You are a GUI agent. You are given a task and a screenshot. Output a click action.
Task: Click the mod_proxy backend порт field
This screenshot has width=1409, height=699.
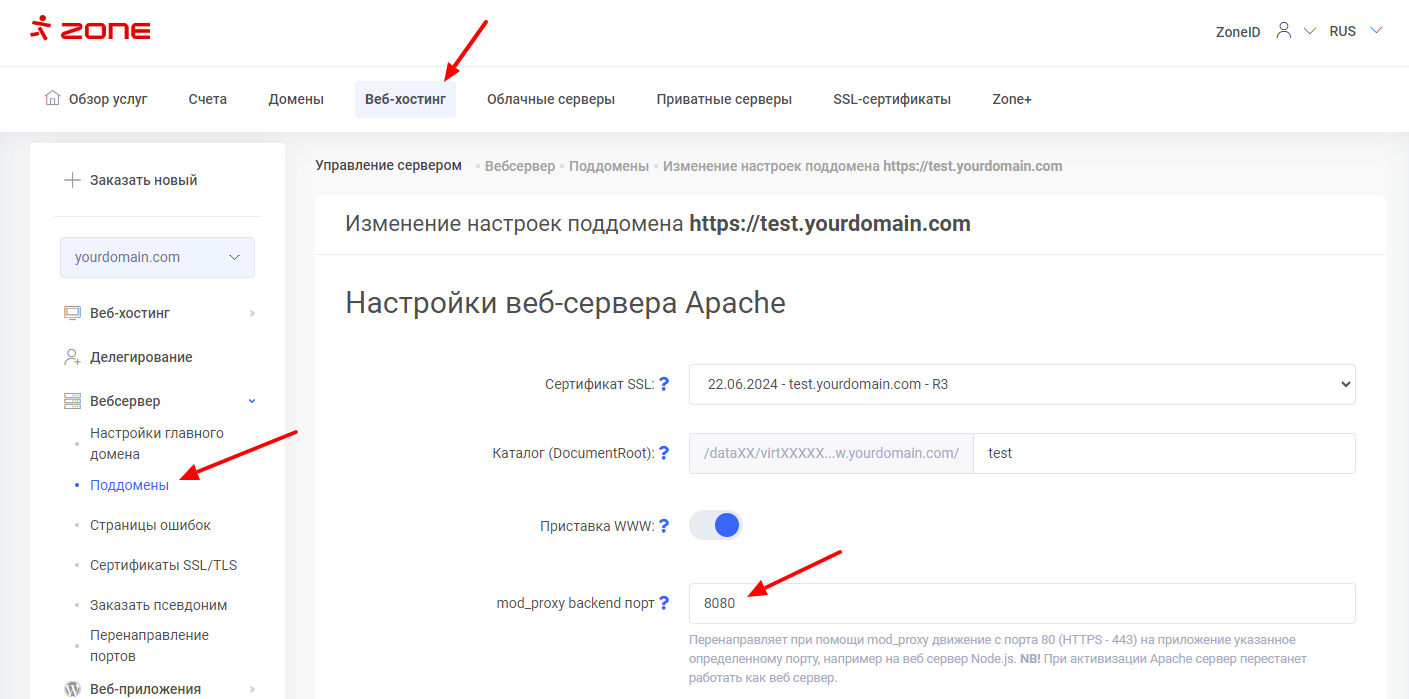1021,603
